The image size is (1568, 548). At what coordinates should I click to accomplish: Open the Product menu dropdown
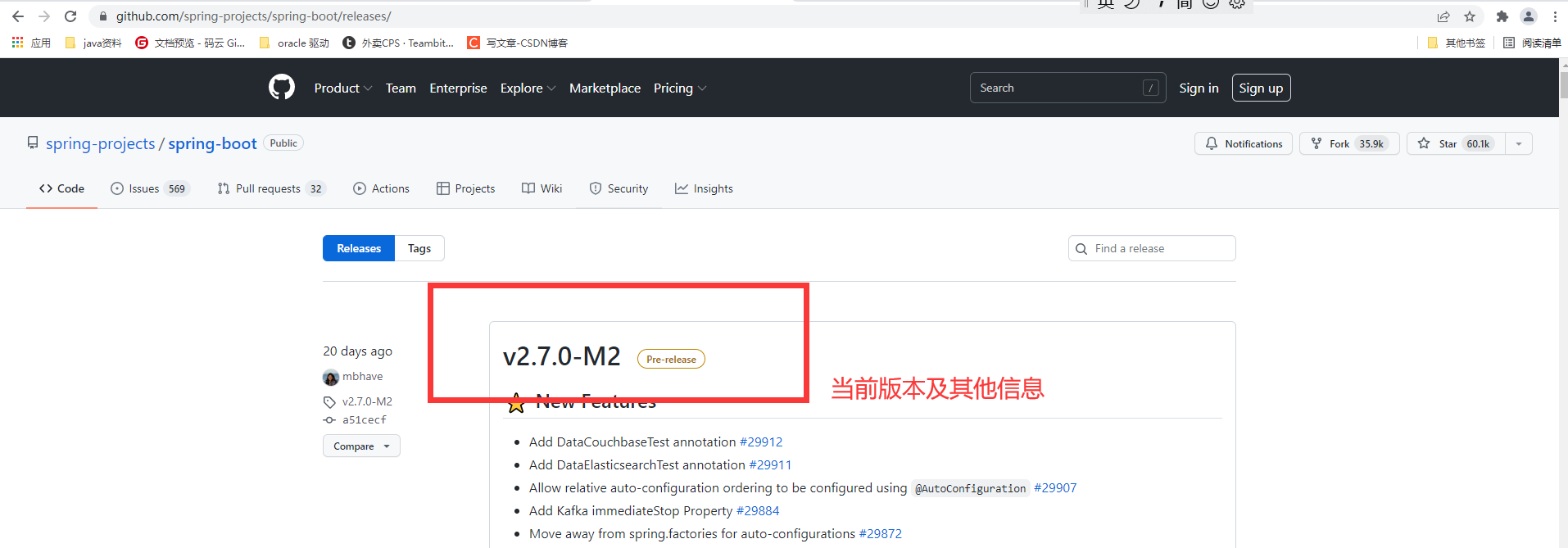pos(343,88)
